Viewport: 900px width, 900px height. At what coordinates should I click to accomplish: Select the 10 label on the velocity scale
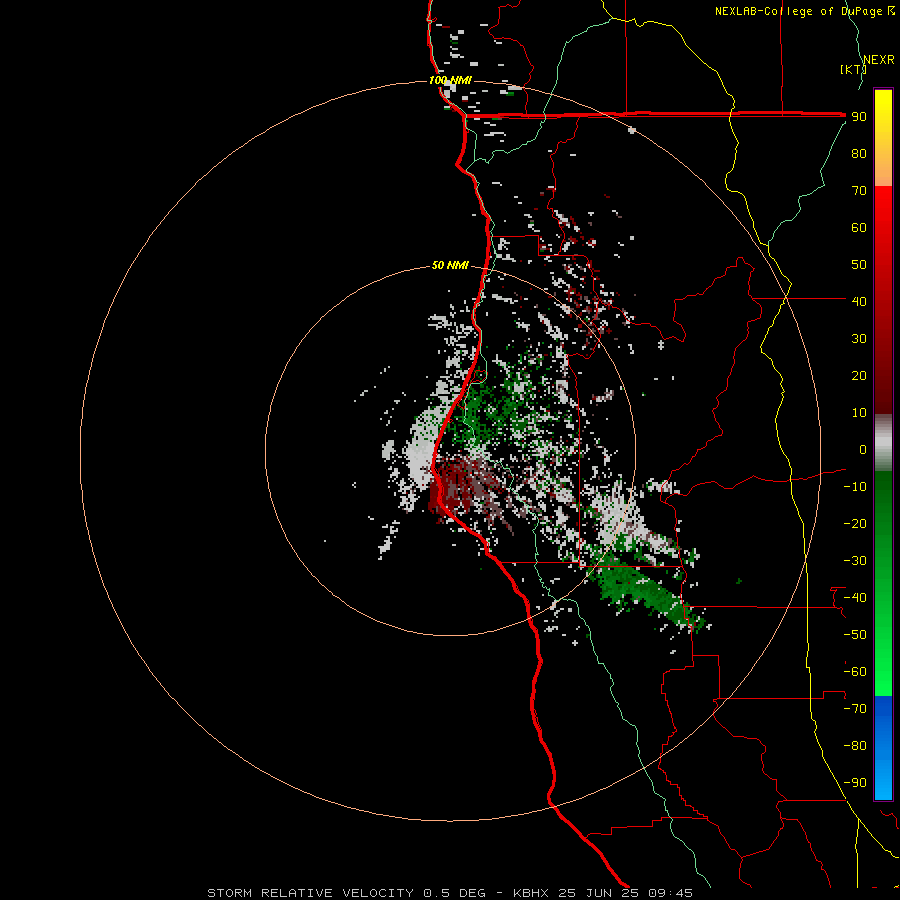coord(859,413)
